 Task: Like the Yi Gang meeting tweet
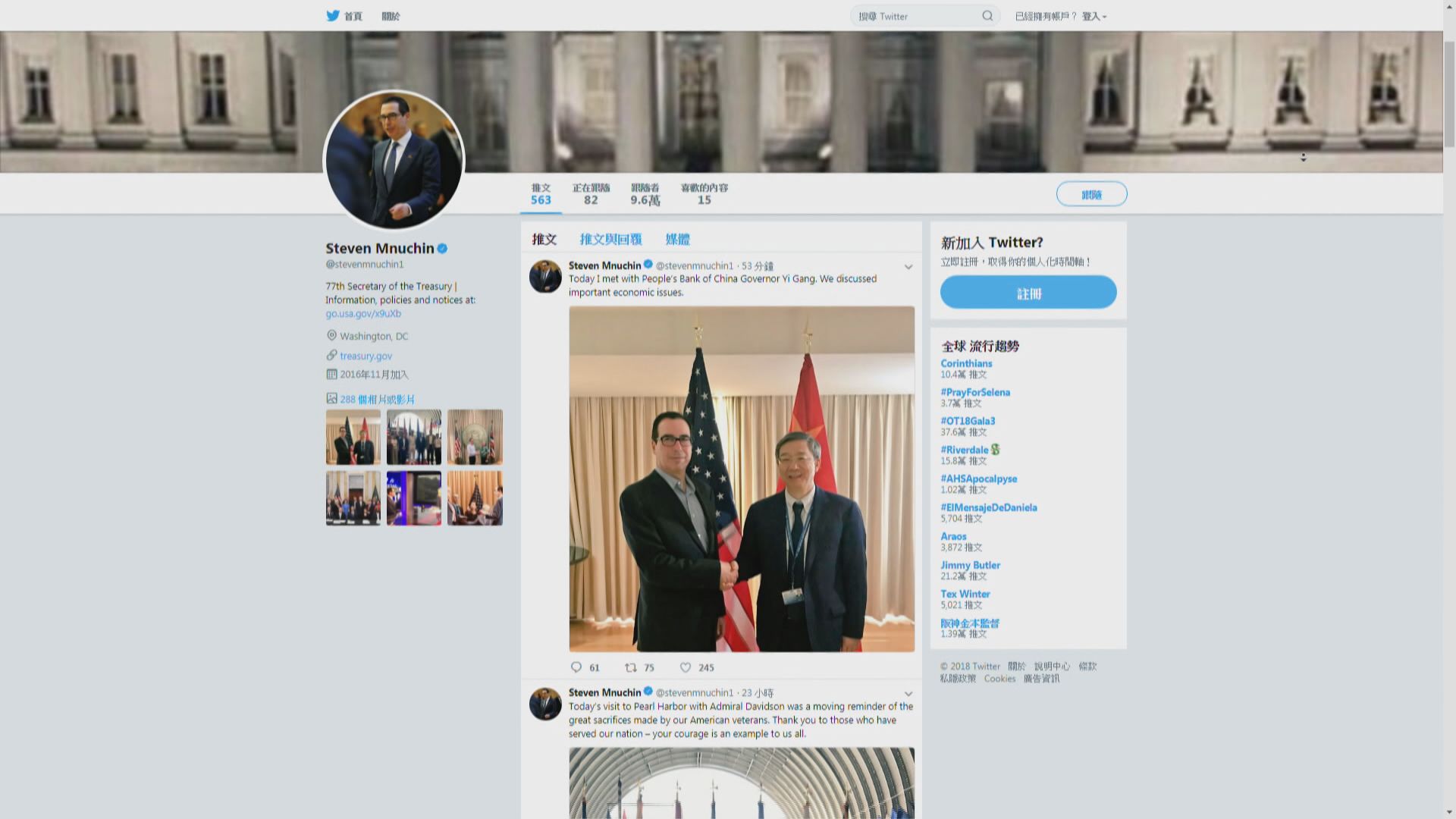(x=686, y=667)
